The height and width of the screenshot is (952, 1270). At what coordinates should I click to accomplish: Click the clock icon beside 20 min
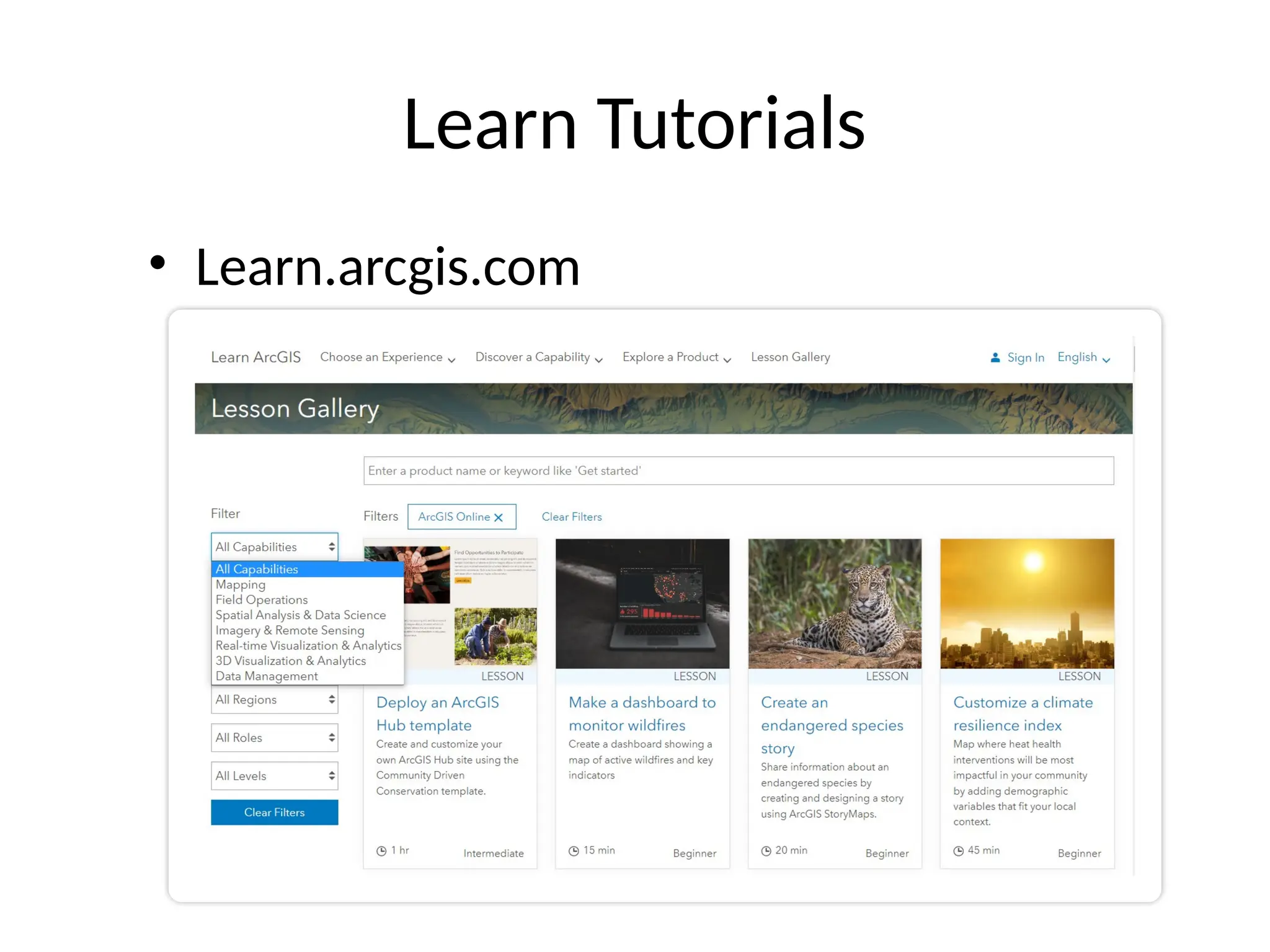(x=766, y=851)
